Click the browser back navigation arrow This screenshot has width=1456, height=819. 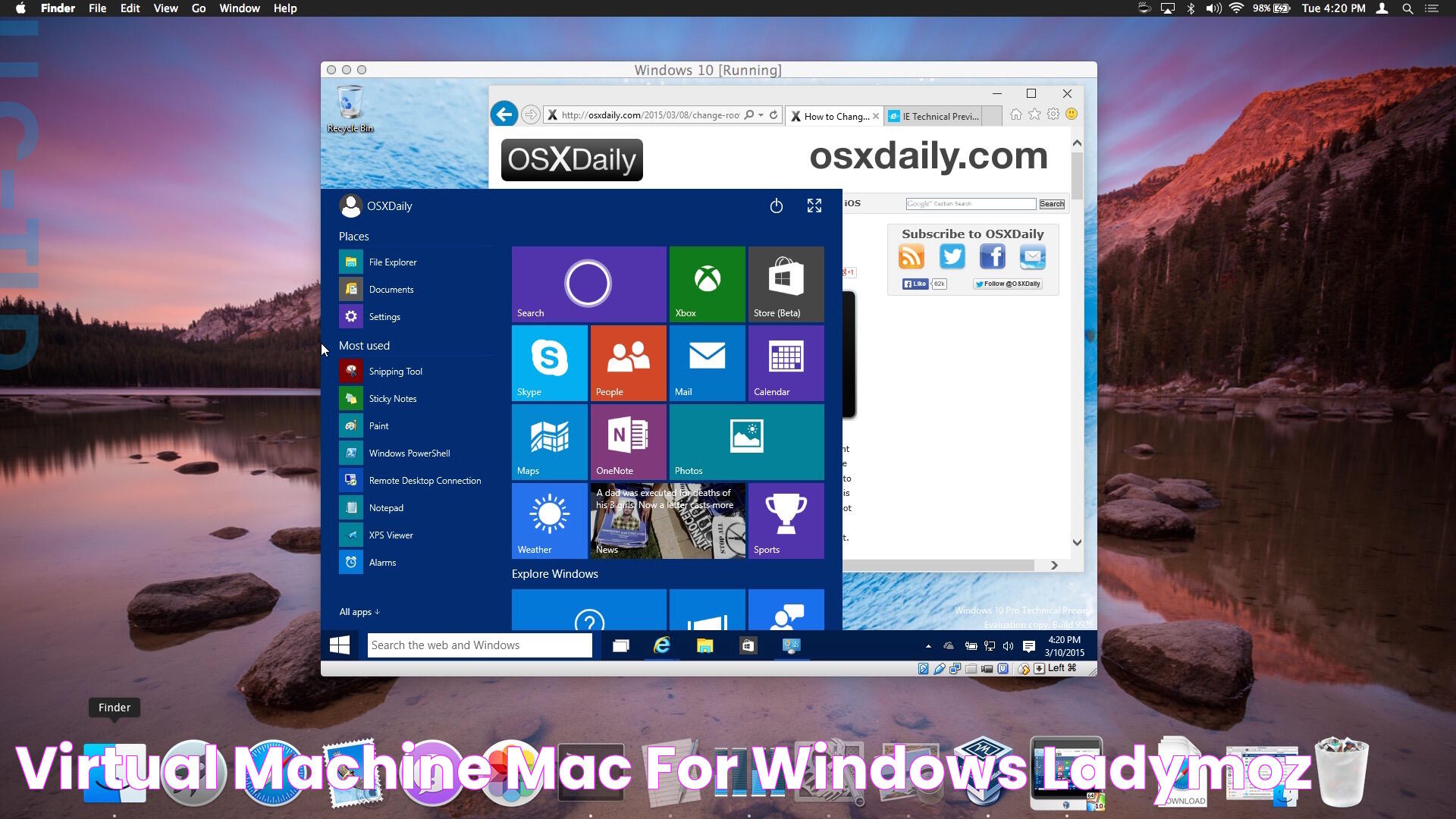504,113
